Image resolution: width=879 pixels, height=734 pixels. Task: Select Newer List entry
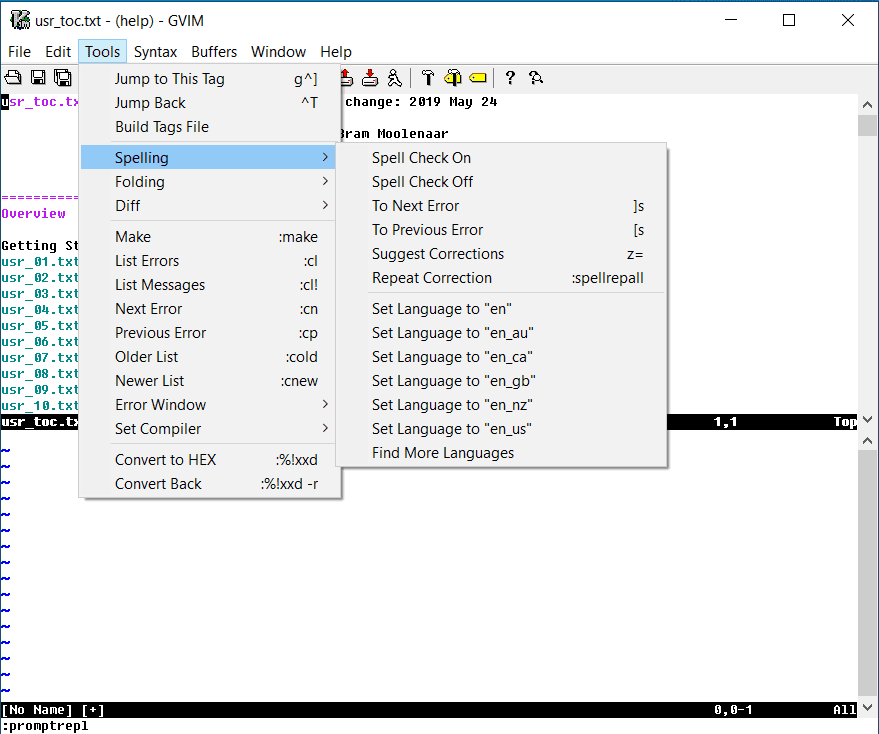(x=208, y=381)
